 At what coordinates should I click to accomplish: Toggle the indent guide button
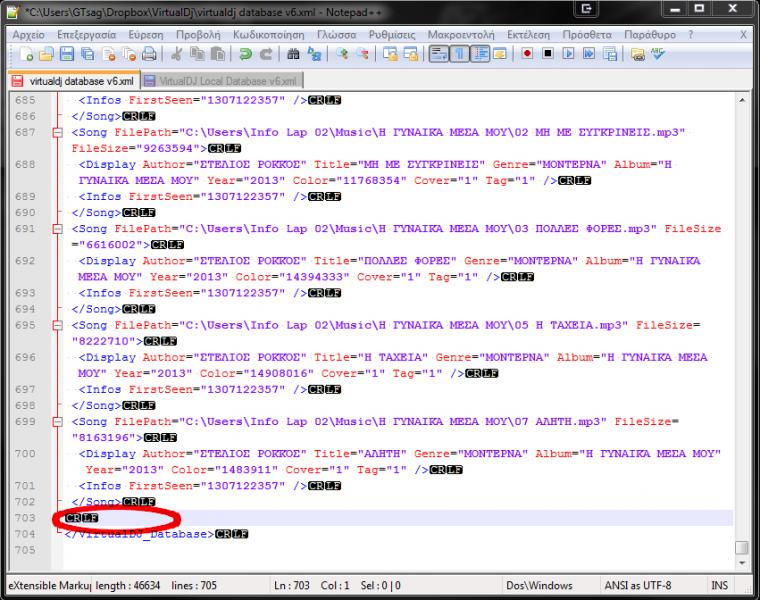click(479, 54)
